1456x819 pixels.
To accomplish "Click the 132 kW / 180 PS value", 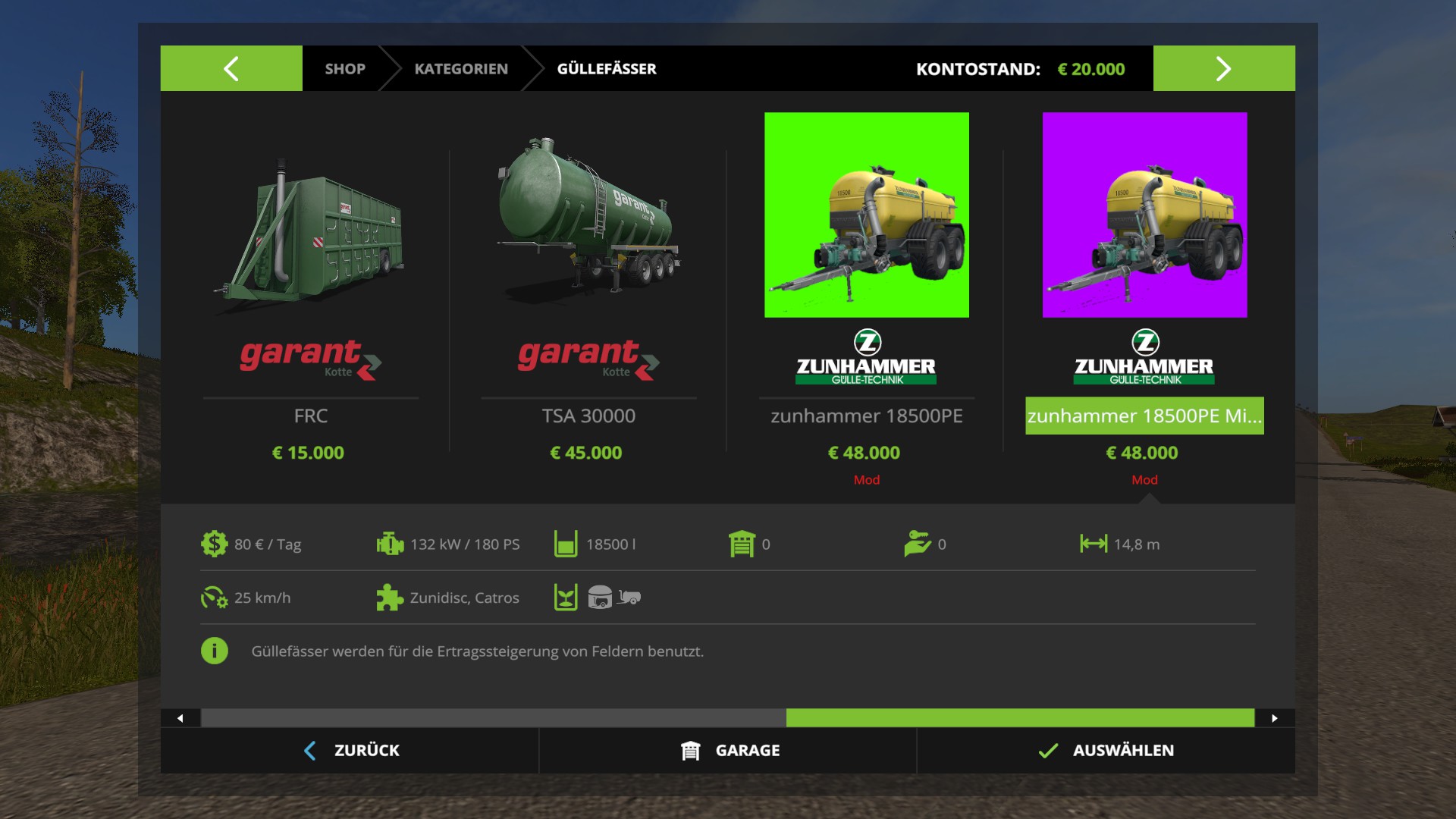I will coord(465,544).
